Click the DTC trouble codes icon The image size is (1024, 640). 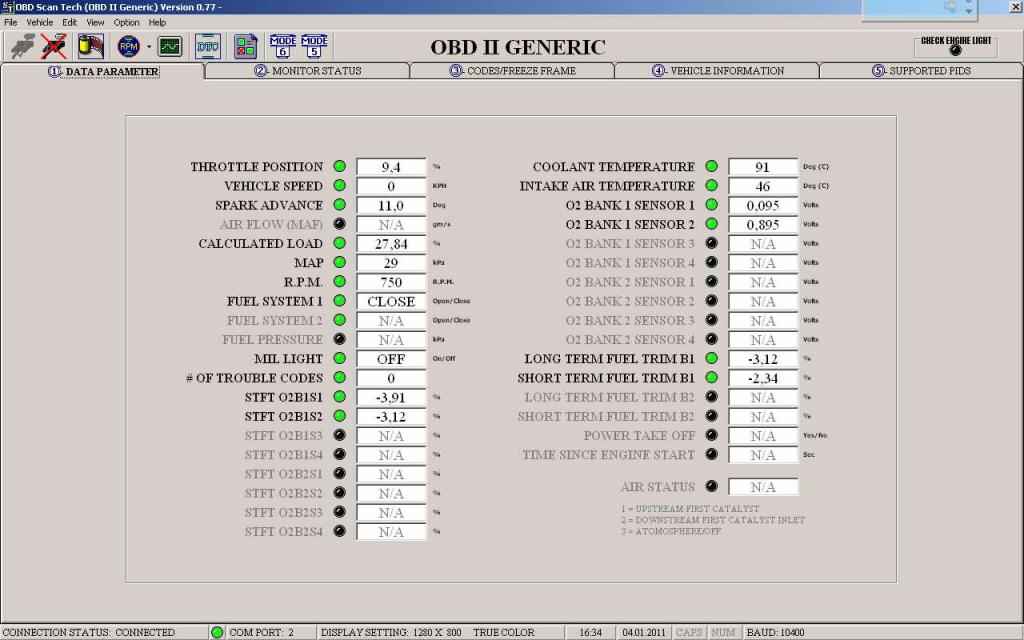point(208,46)
